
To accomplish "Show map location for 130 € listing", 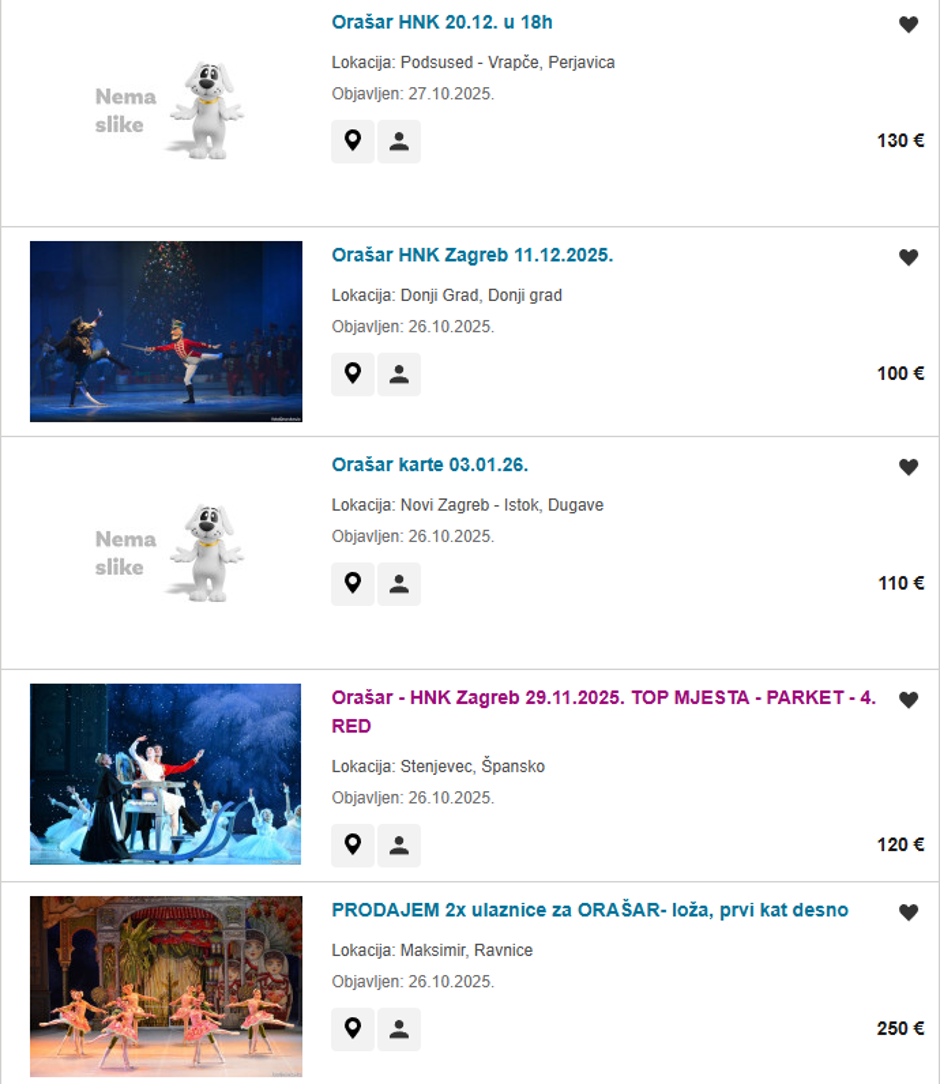I will coord(352,141).
